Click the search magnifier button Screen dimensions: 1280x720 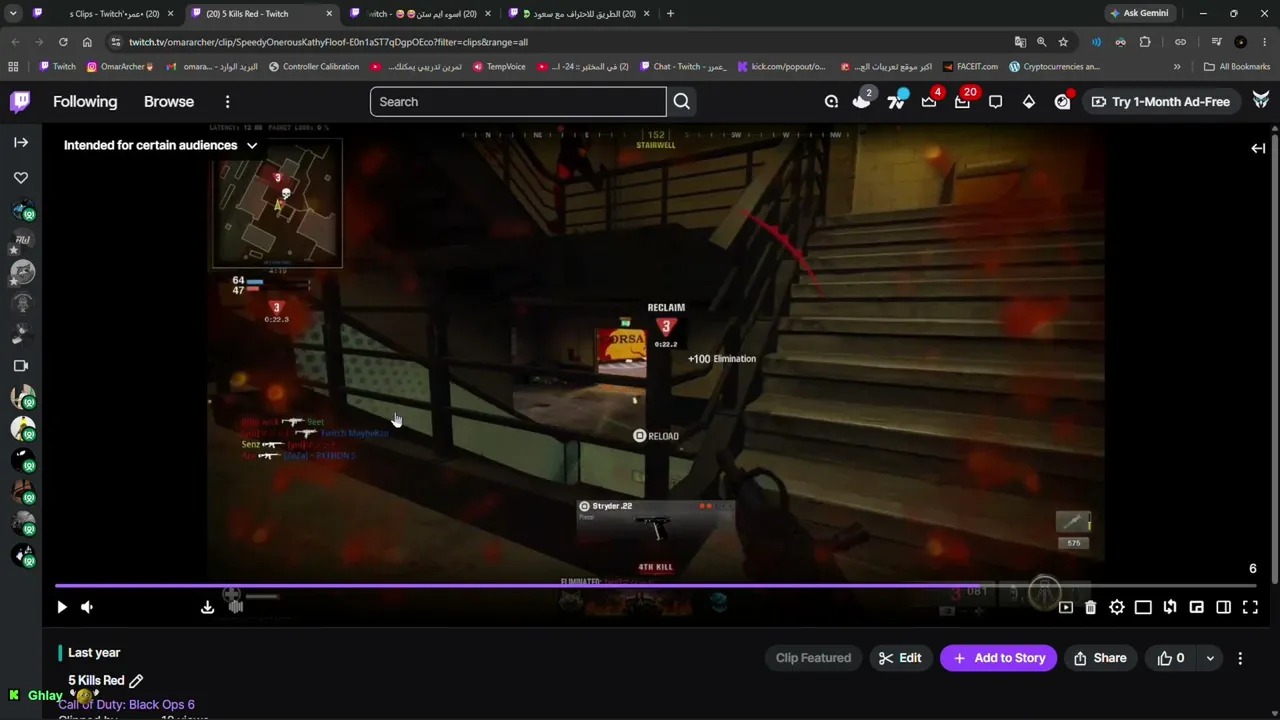pyautogui.click(x=682, y=102)
